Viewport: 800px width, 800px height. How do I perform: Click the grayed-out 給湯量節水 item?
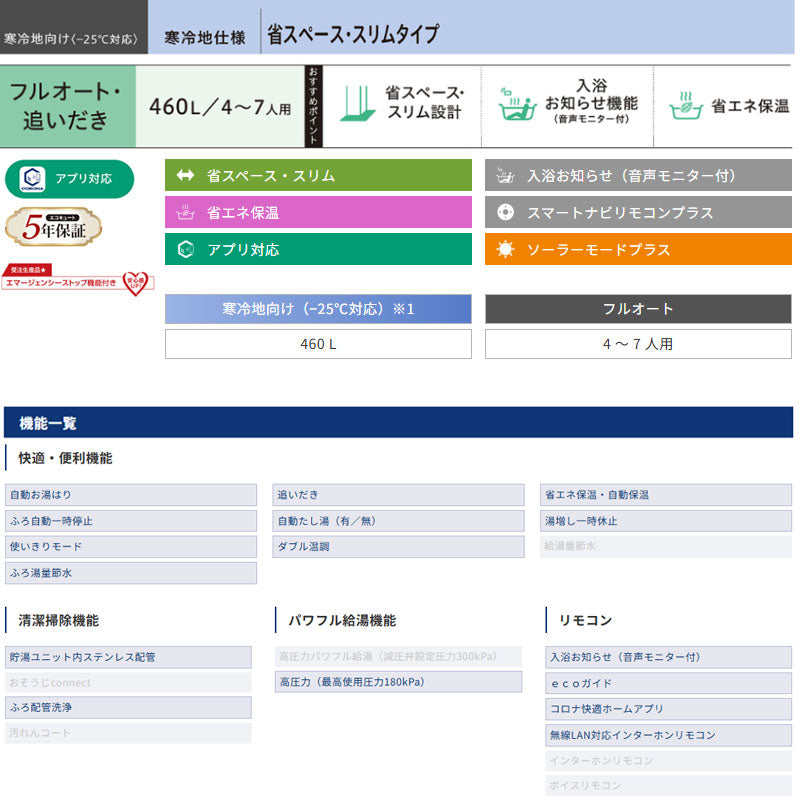(666, 546)
